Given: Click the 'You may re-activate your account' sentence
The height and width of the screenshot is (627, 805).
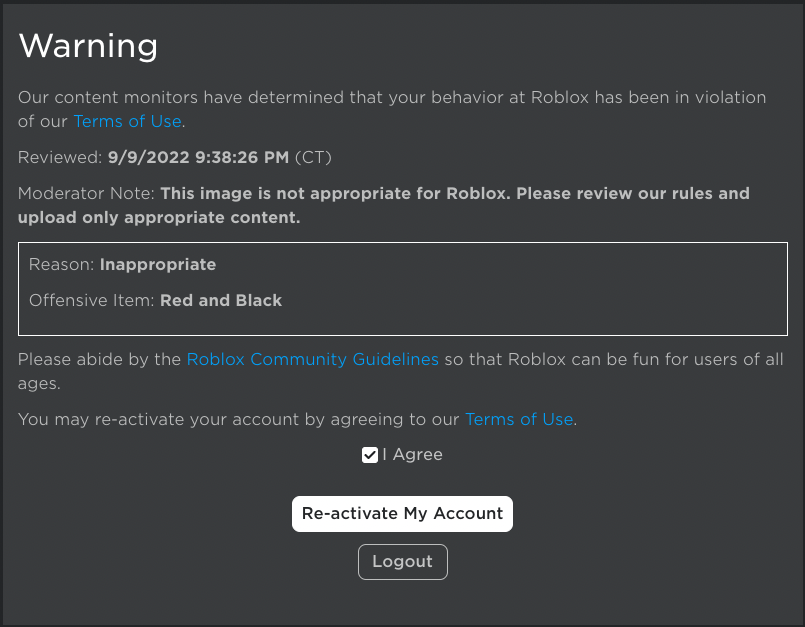Looking at the screenshot, I should click(x=297, y=419).
